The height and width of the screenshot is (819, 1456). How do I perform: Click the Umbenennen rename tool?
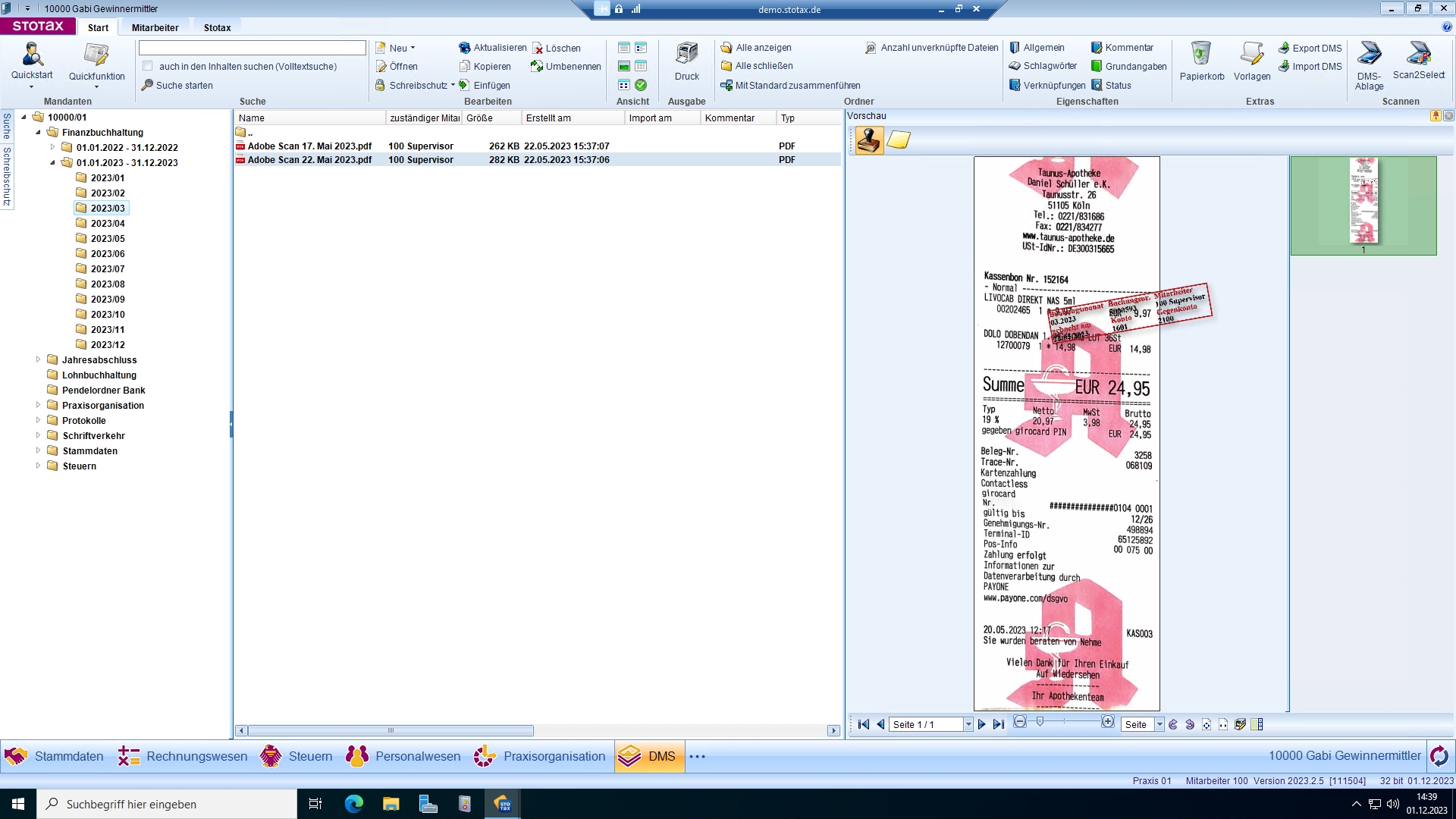coord(566,67)
